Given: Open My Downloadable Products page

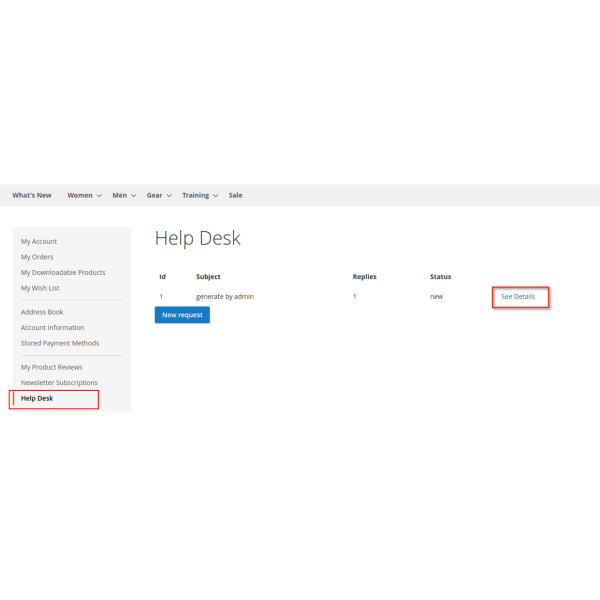Looking at the screenshot, I should tap(63, 272).
